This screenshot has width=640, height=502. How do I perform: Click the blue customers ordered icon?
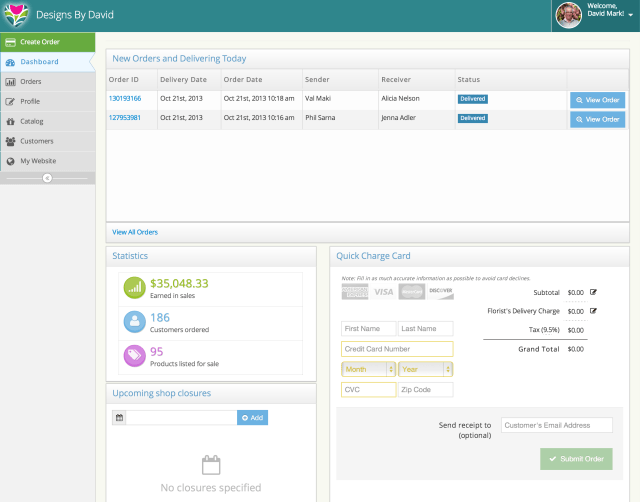134,322
